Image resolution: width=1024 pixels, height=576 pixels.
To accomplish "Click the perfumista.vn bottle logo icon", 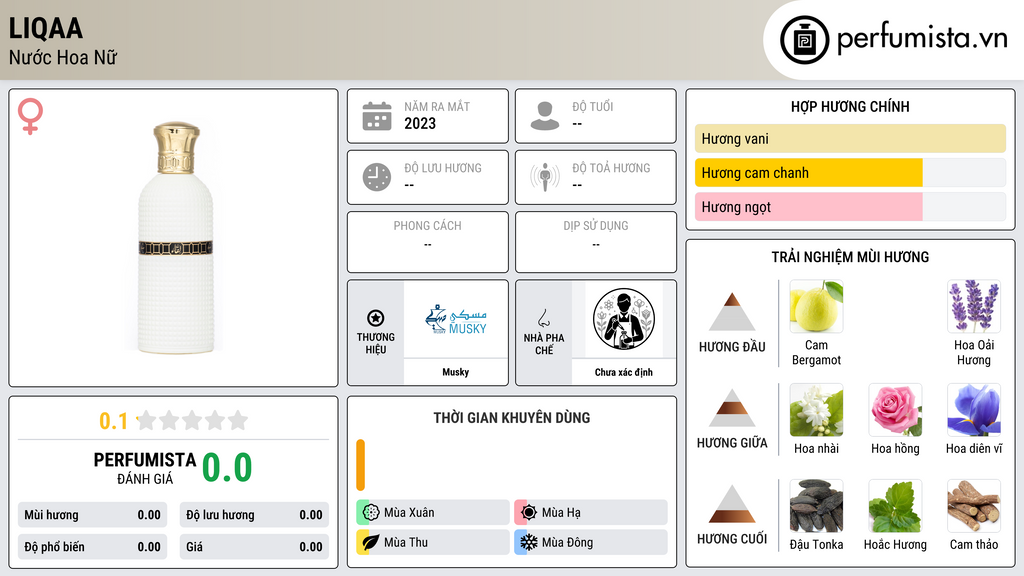I will coord(804,40).
